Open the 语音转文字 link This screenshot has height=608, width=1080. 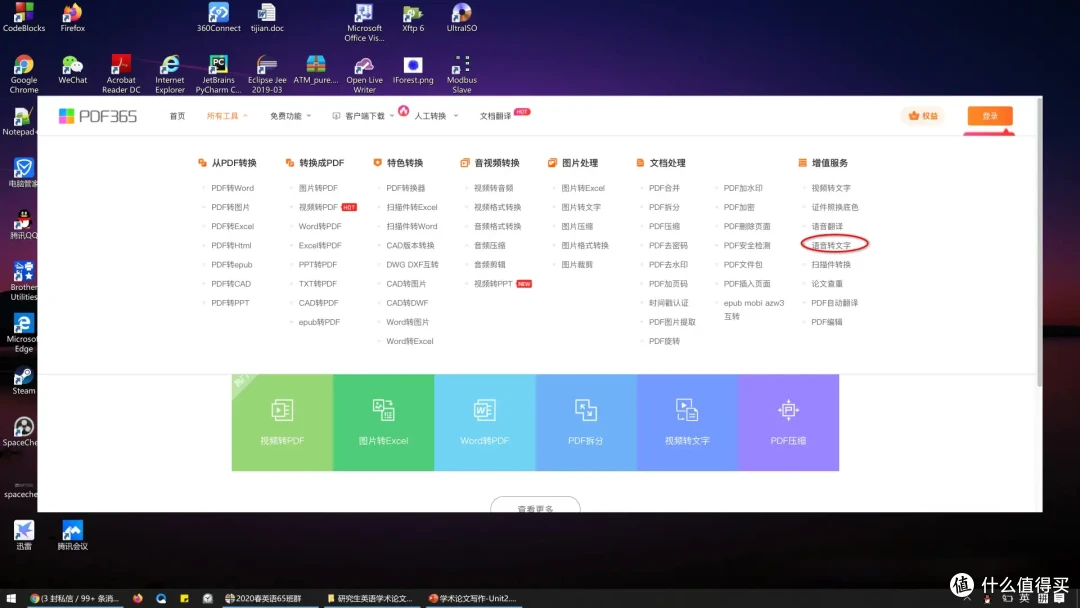point(831,246)
